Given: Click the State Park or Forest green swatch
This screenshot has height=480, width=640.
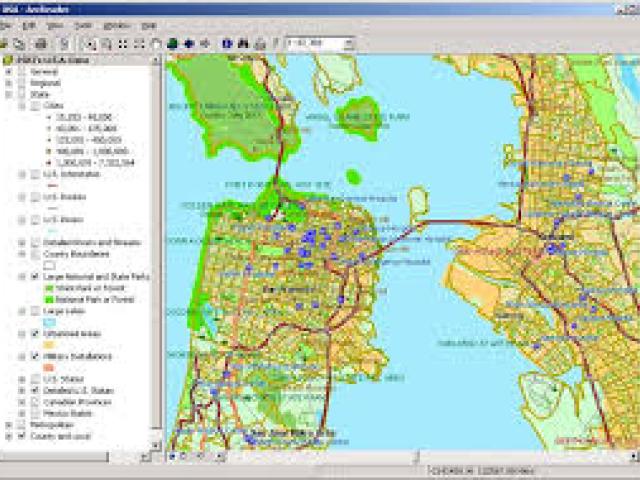Looking at the screenshot, I should point(49,288).
